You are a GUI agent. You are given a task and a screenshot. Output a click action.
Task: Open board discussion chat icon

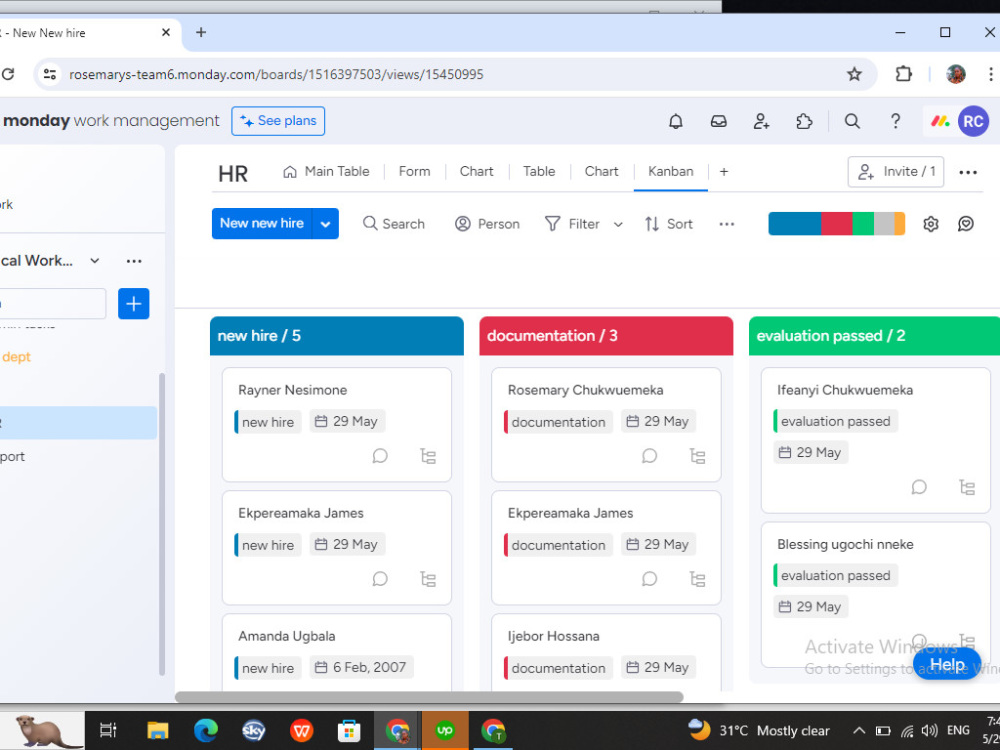(966, 224)
